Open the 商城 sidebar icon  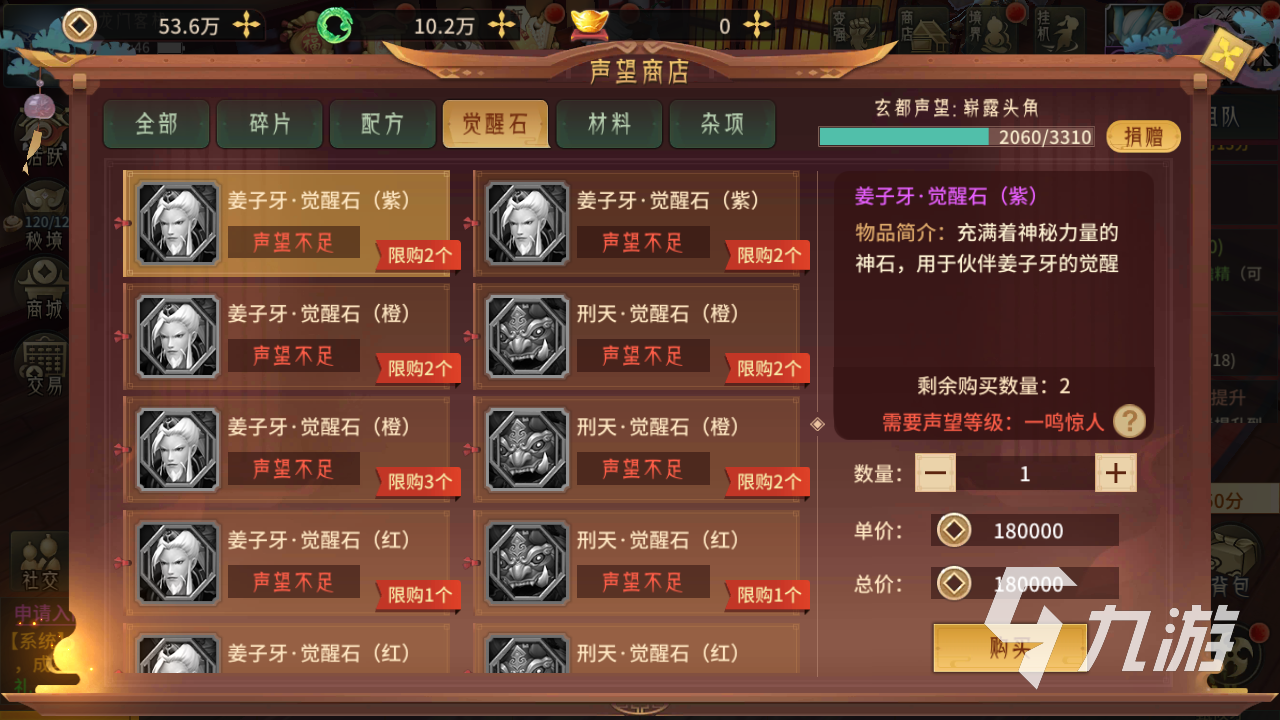click(x=43, y=289)
